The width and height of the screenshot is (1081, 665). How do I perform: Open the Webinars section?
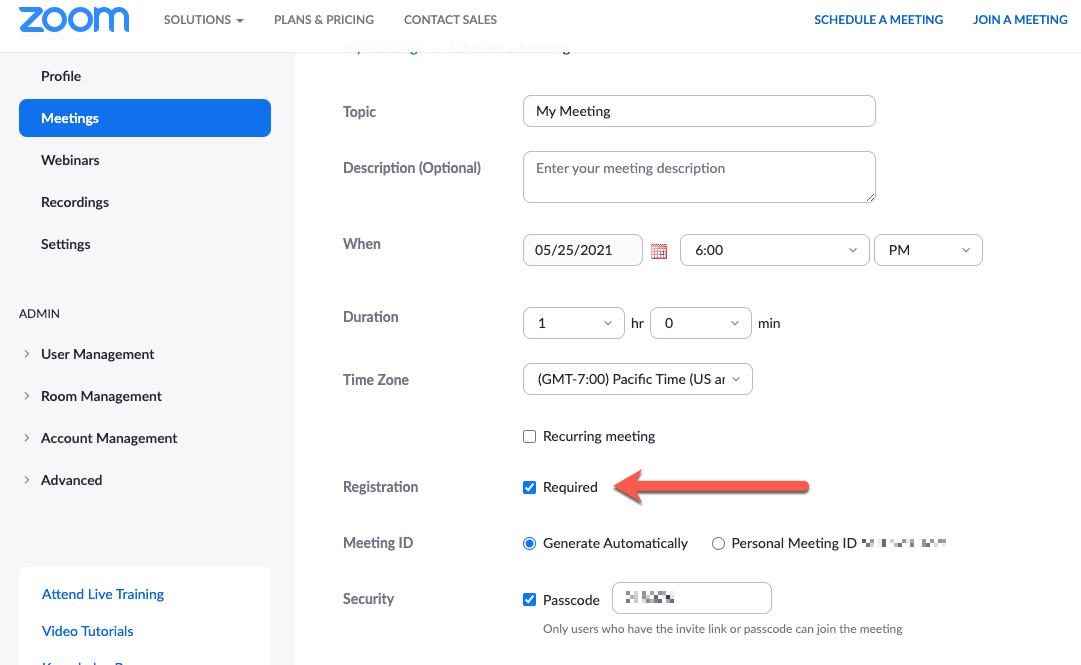70,160
